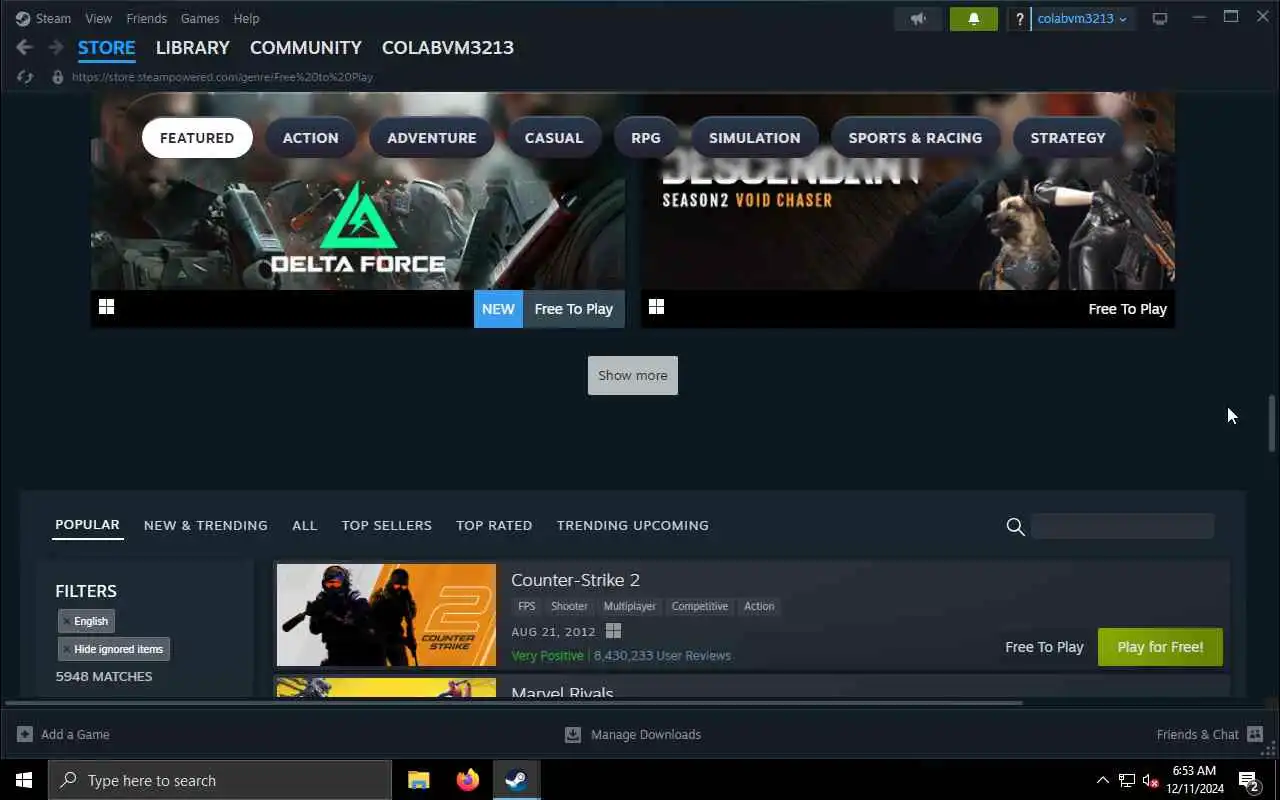Click the search magnifier in the games list
The image size is (1280, 800).
pos(1015,526)
